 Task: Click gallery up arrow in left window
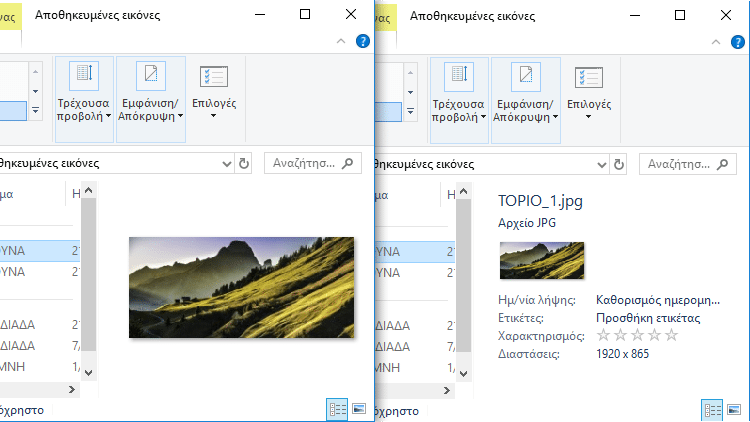35,72
